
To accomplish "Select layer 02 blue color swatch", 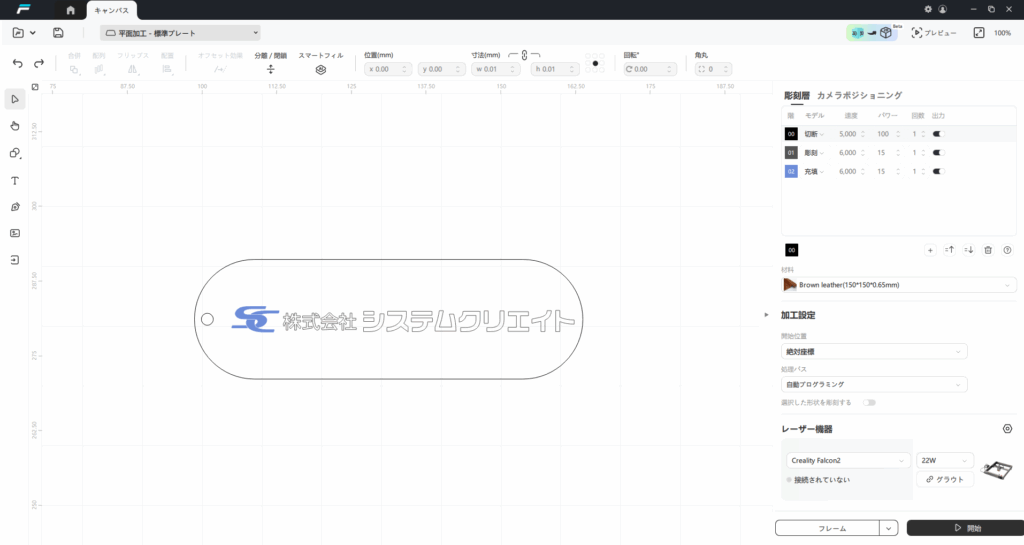I will (x=791, y=172).
